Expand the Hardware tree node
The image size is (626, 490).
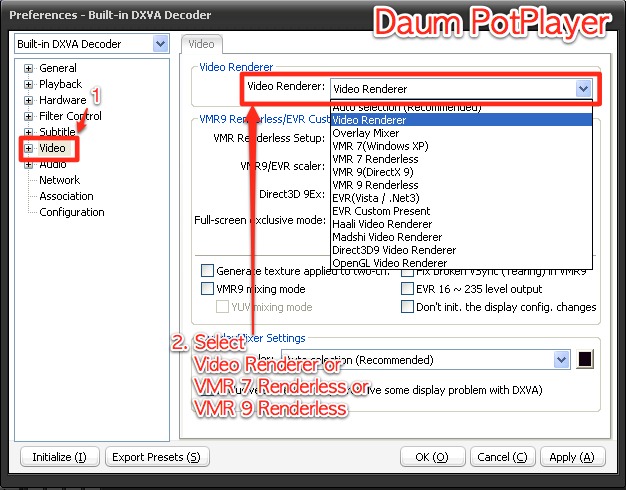pyautogui.click(x=28, y=100)
